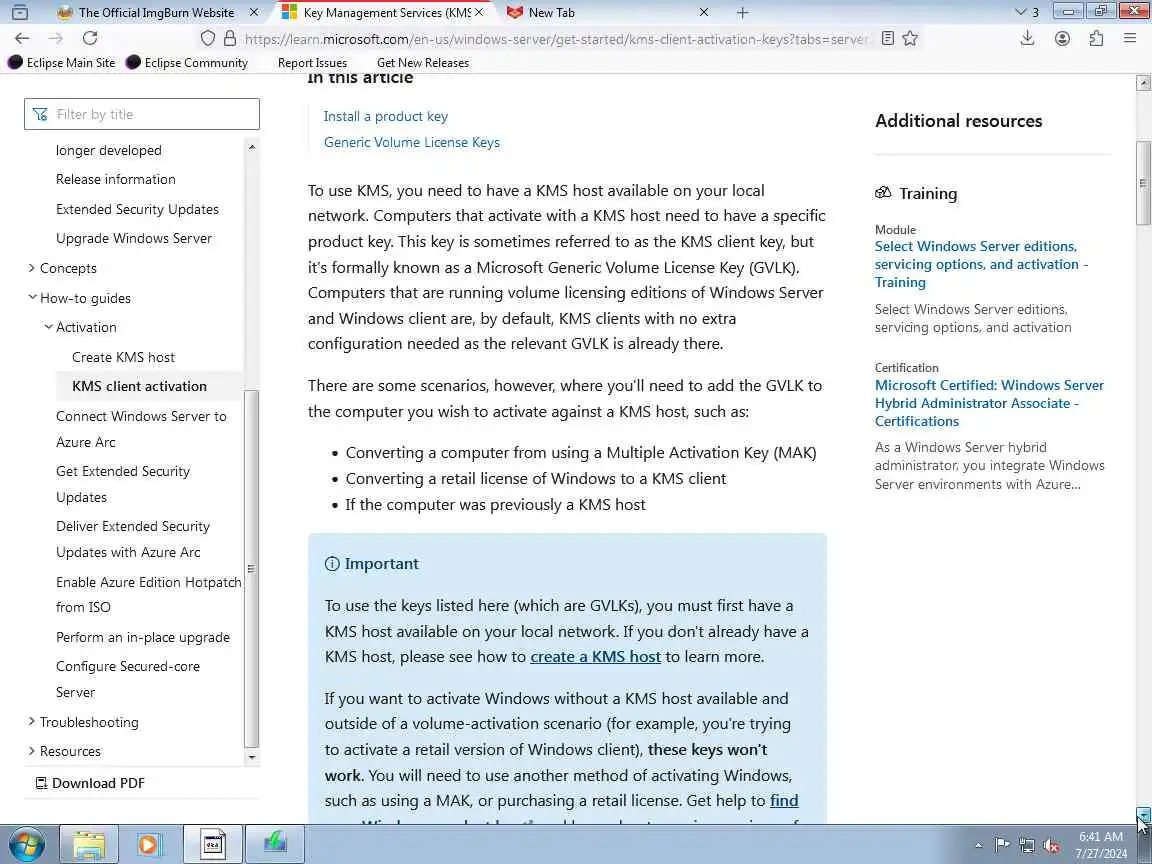Open Configure Secured-core Server
1152x864 pixels.
[128, 679]
